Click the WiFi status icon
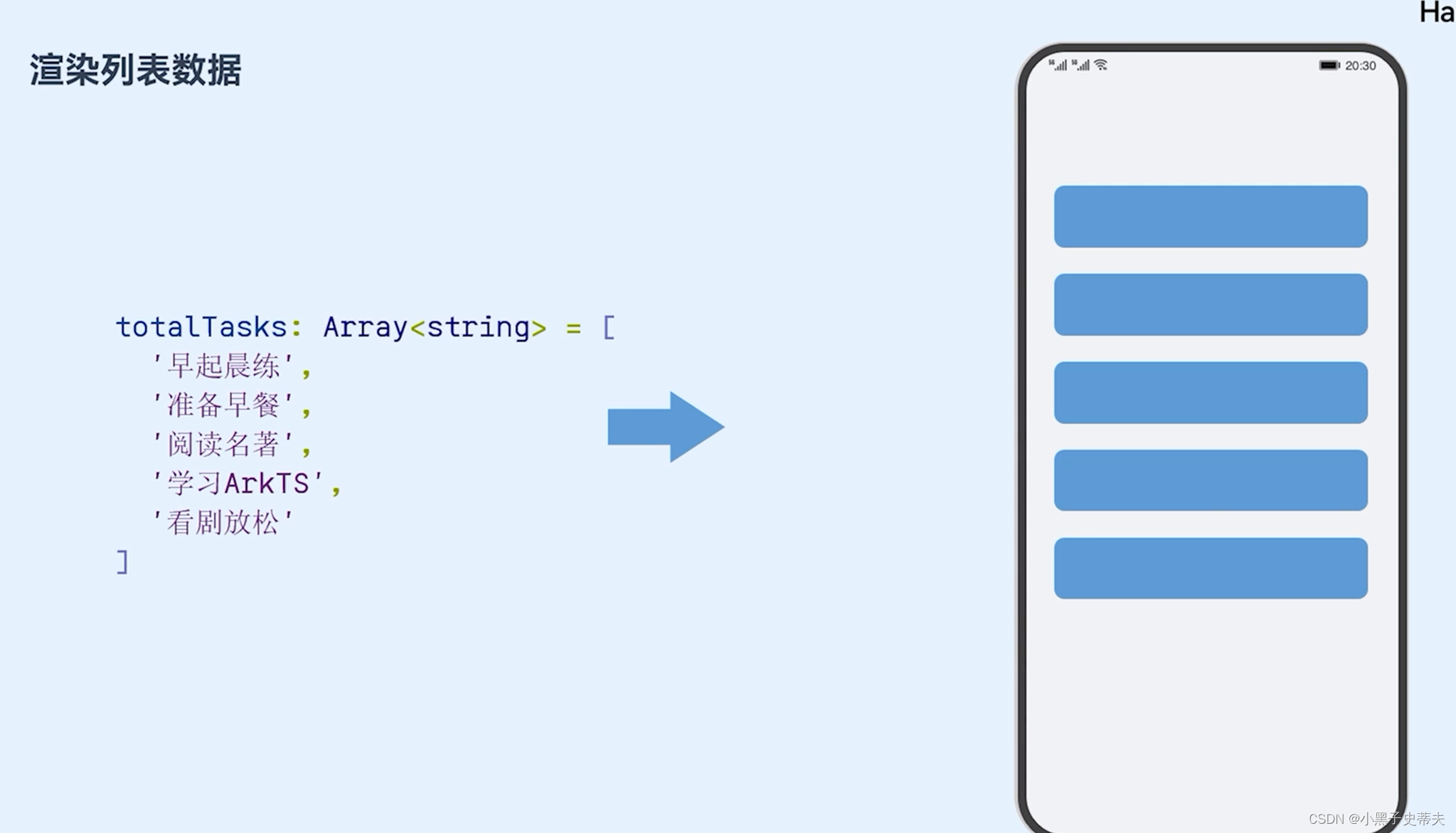 tap(1103, 65)
